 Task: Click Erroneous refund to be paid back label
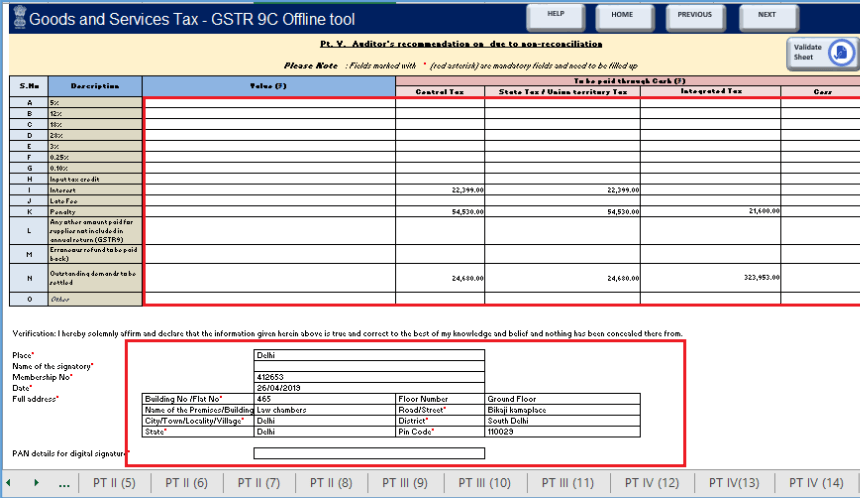[x=95, y=254]
